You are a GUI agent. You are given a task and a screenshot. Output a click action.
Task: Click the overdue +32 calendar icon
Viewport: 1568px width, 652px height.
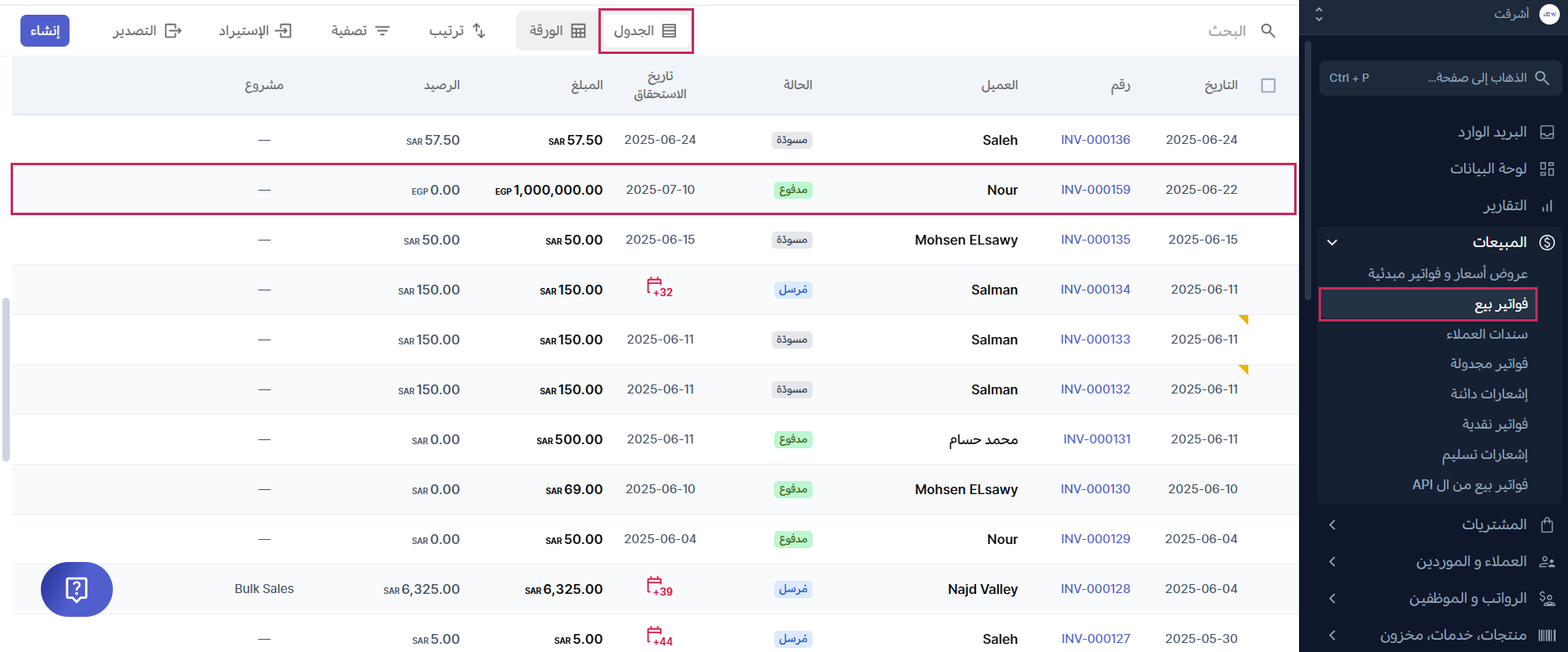point(659,287)
